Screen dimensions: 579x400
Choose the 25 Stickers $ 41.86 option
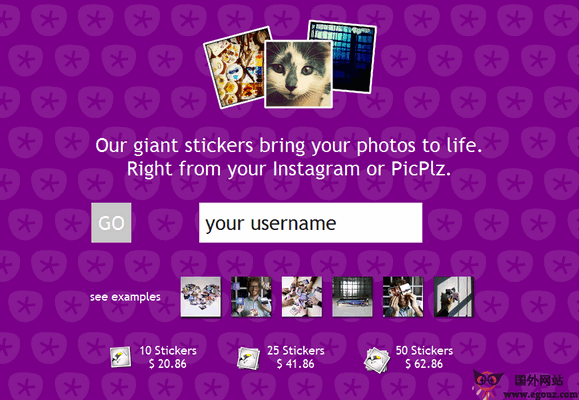click(296, 357)
